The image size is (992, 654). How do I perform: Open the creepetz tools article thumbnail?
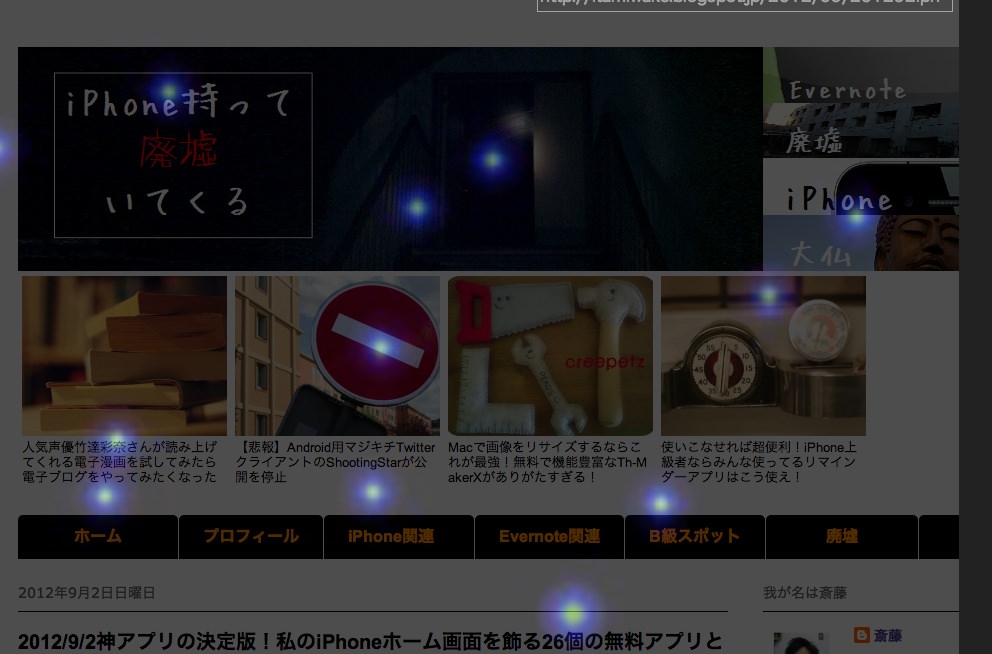click(x=550, y=355)
